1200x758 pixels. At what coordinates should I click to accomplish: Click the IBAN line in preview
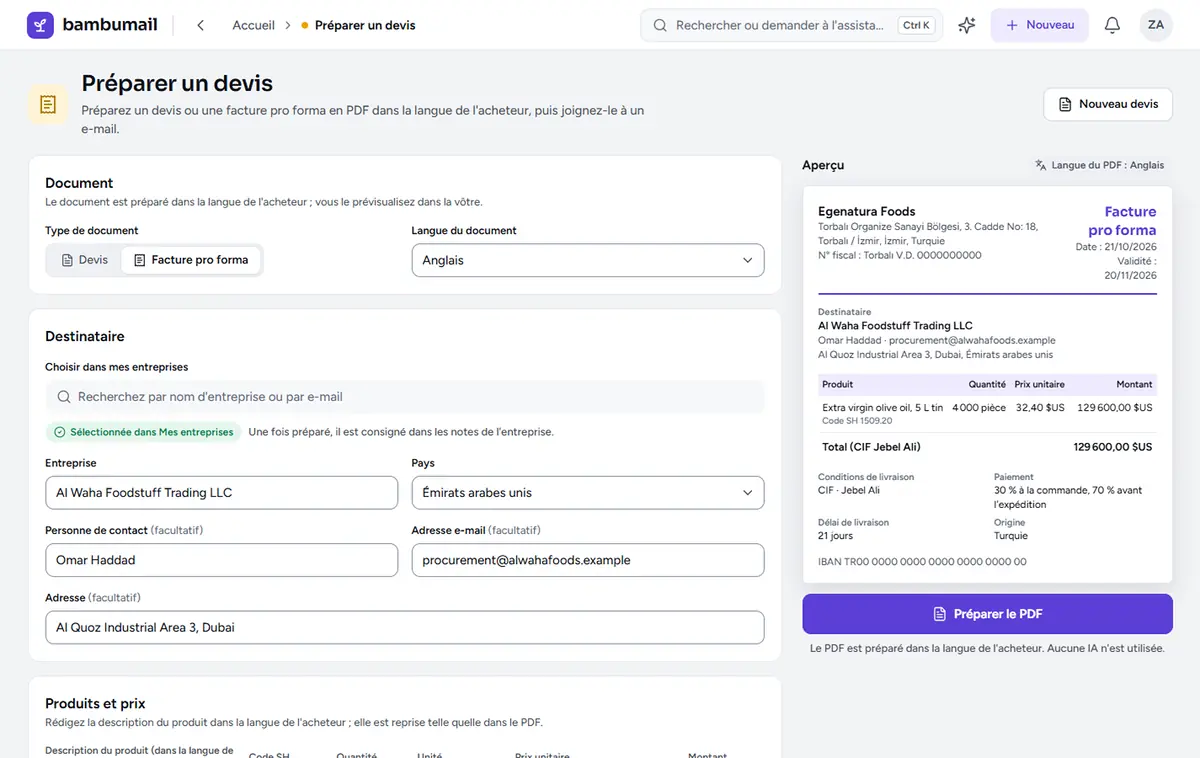922,561
